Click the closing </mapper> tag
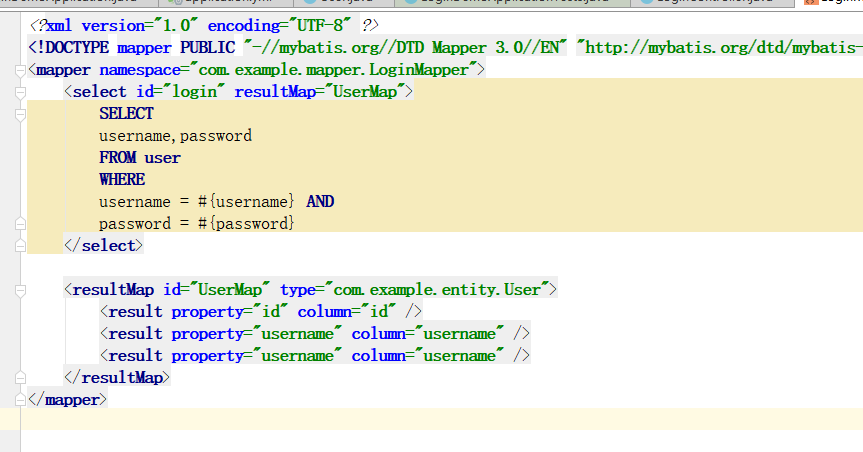This screenshot has height=452, width=863. pos(67,400)
